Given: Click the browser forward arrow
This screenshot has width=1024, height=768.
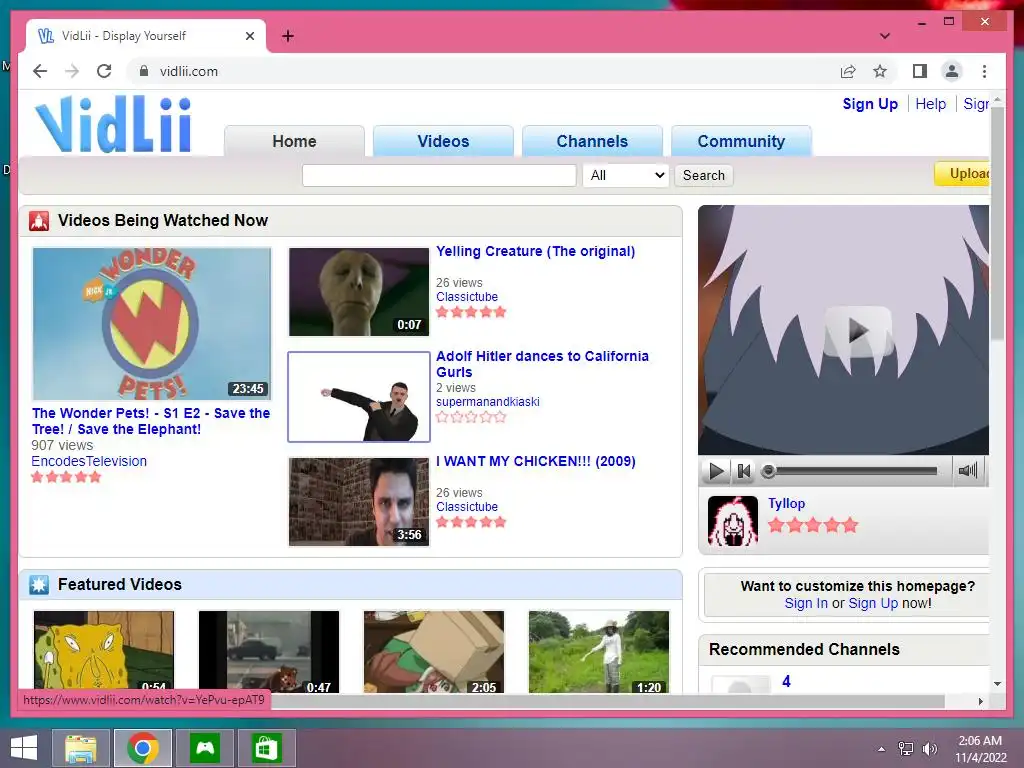Looking at the screenshot, I should [72, 71].
